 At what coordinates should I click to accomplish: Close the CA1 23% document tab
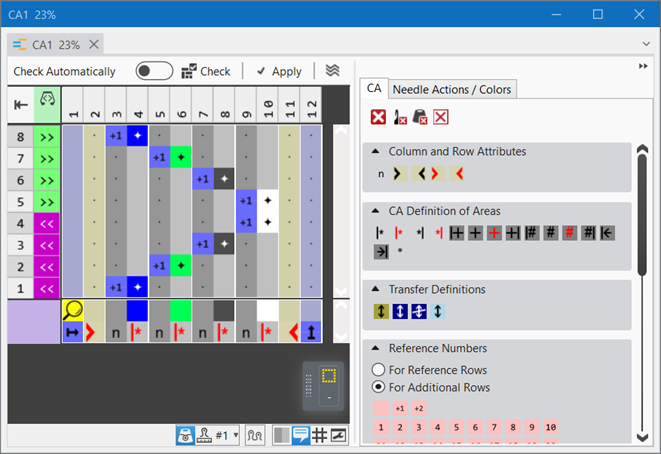pos(94,45)
